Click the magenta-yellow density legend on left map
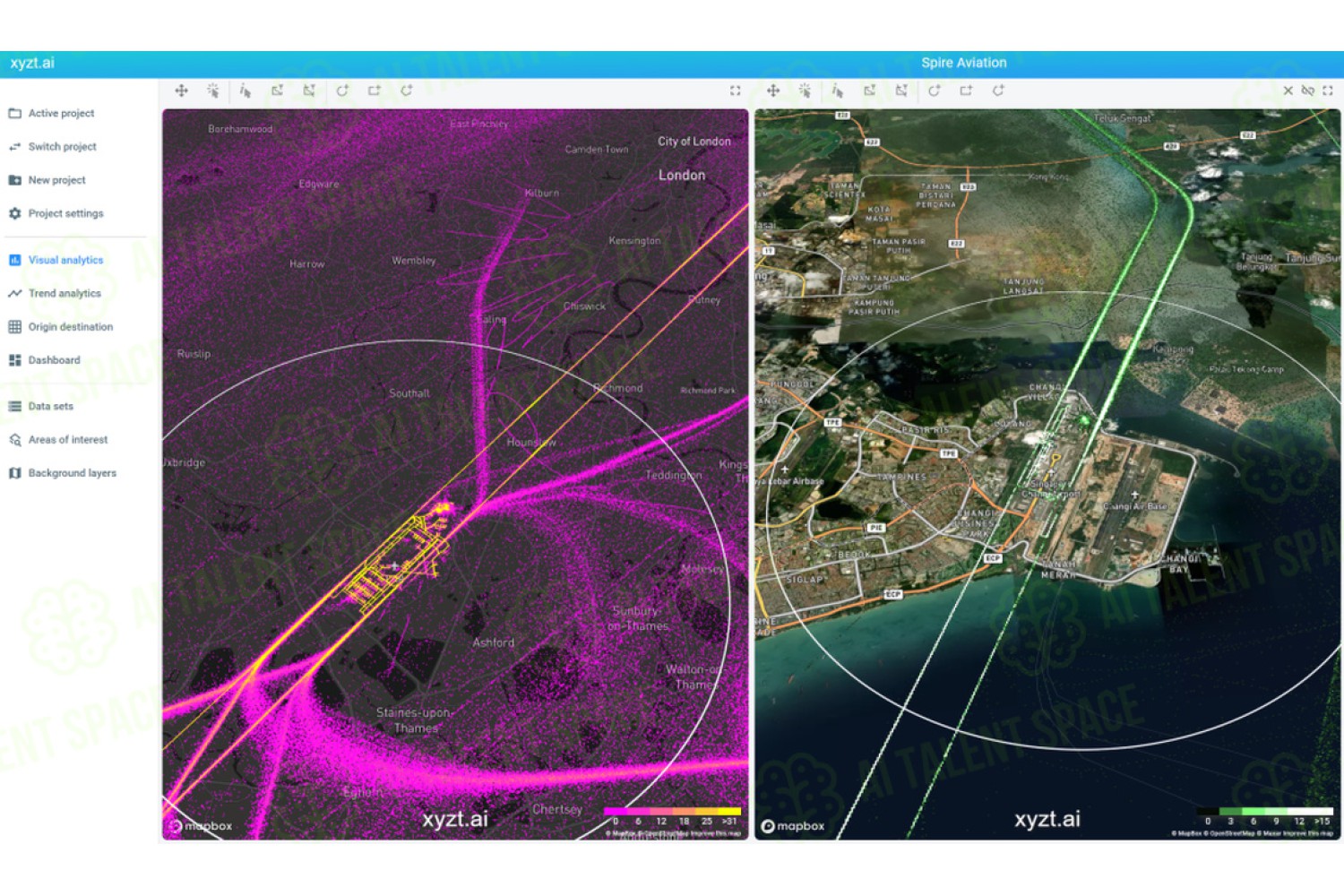Screen dimensions: 1344x896 pos(672,815)
